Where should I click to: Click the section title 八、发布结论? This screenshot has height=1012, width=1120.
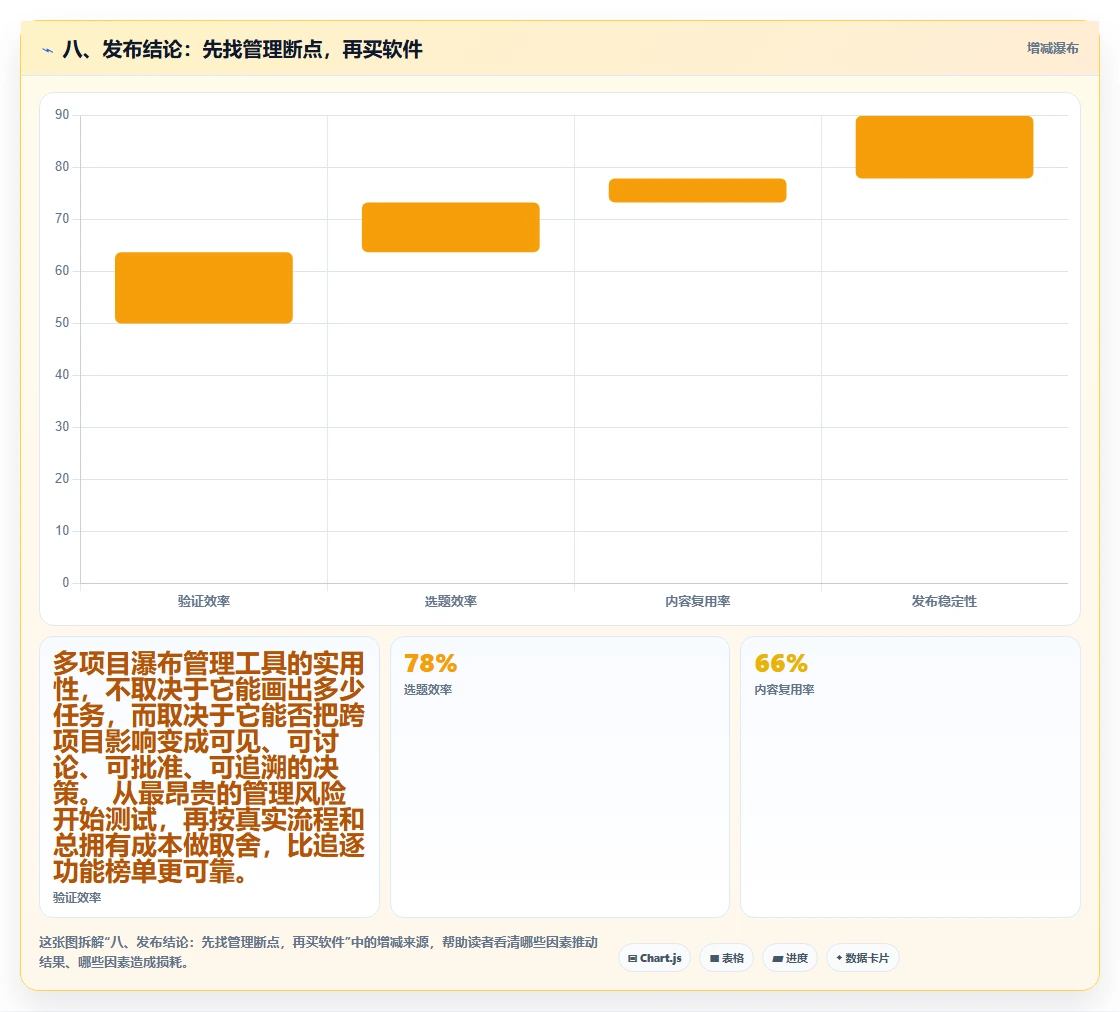point(243,49)
